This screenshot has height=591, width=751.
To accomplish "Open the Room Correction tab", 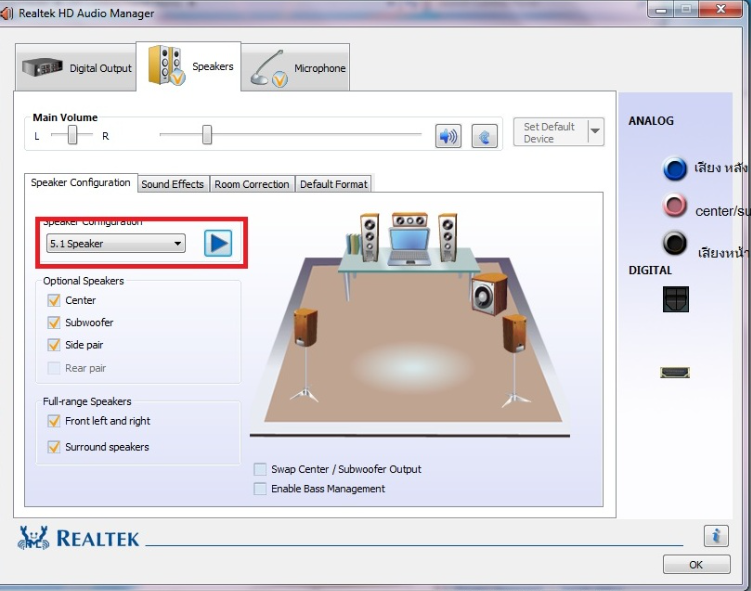I will 252,184.
